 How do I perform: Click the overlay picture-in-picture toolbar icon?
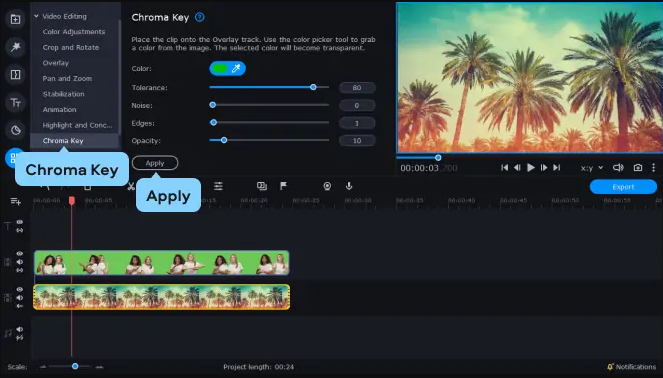click(262, 186)
